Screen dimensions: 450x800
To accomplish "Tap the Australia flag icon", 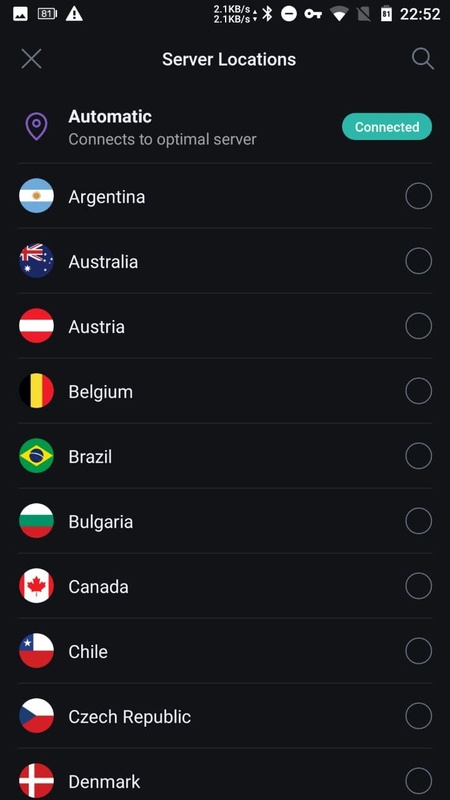I will (x=37, y=261).
